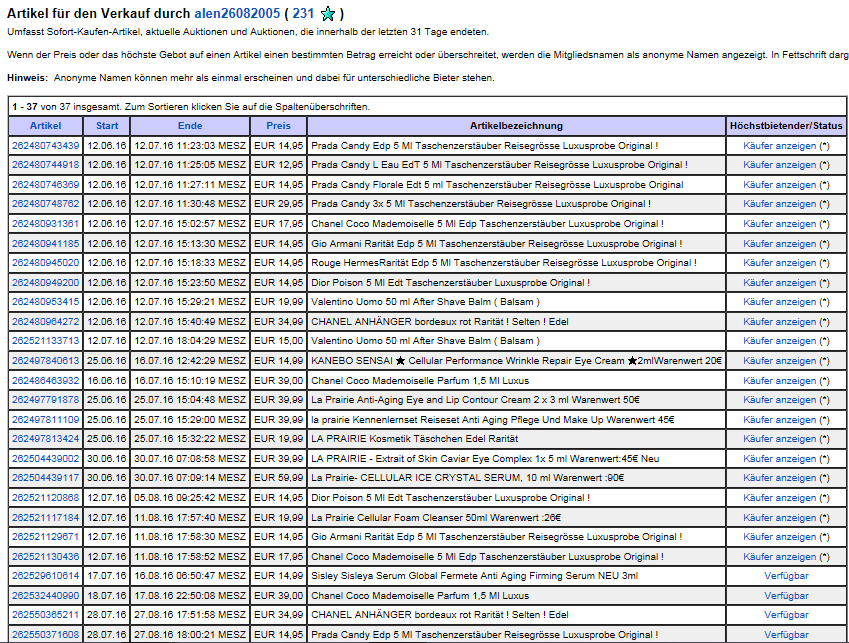Open item number 262550365211
Screen dimensions: 849x643
click(x=45, y=614)
